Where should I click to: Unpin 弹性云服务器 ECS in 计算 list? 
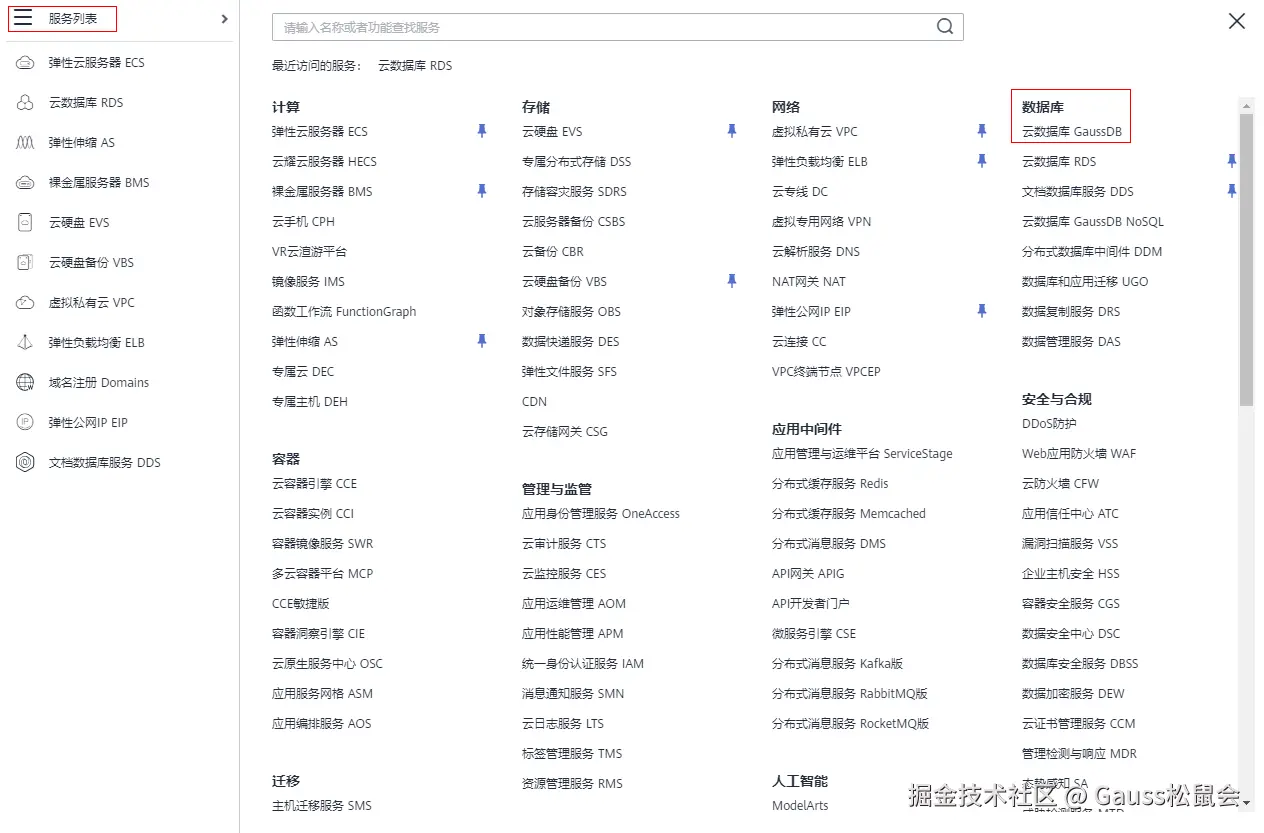click(x=482, y=131)
